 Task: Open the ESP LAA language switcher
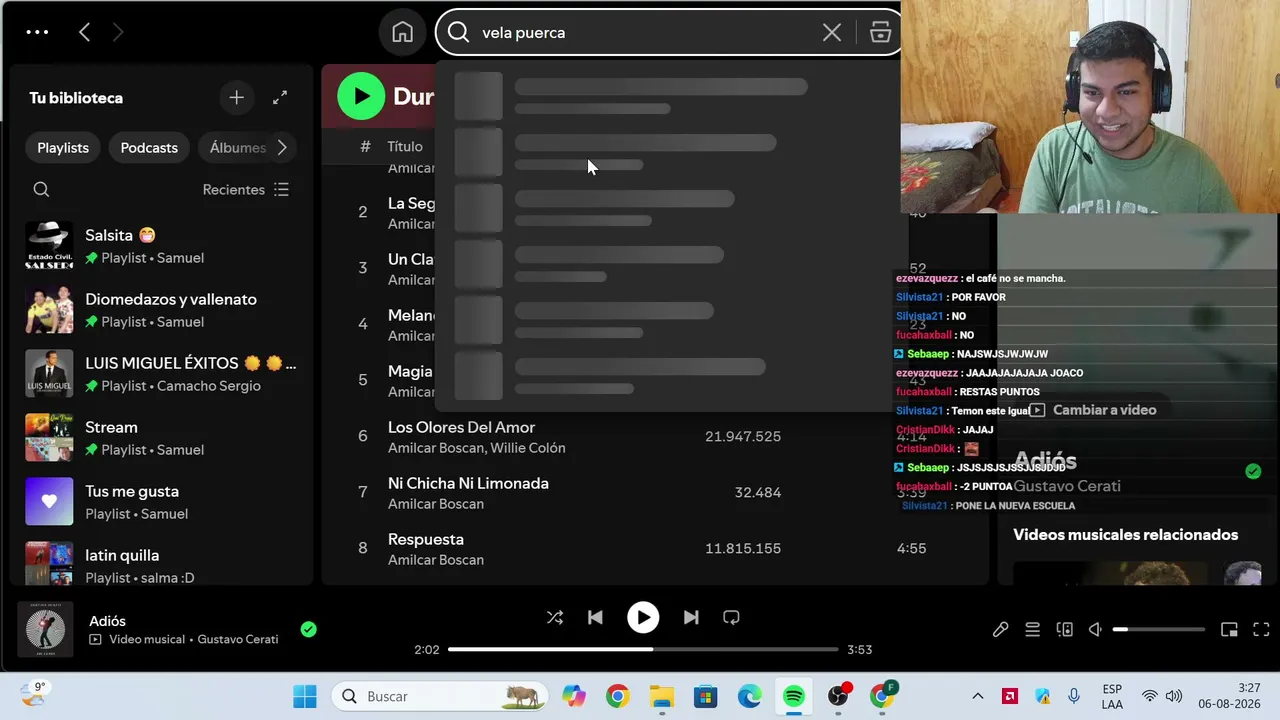pos(1112,696)
